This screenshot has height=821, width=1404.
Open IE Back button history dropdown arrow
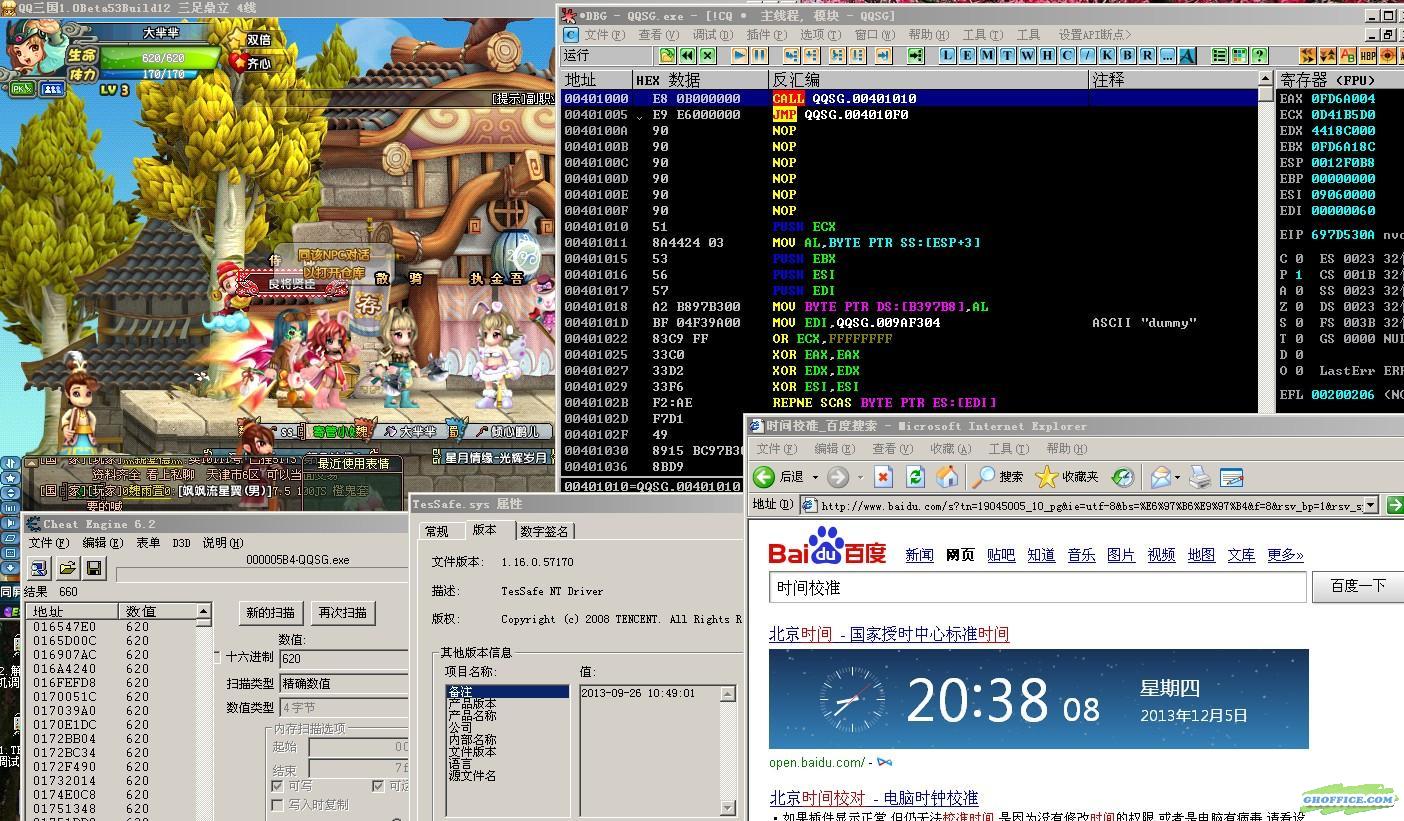[814, 477]
